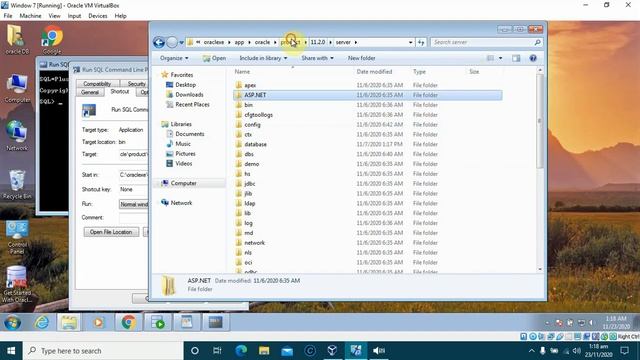Open the recent locations dropdown arrow
The image size is (640, 360).
click(181, 42)
